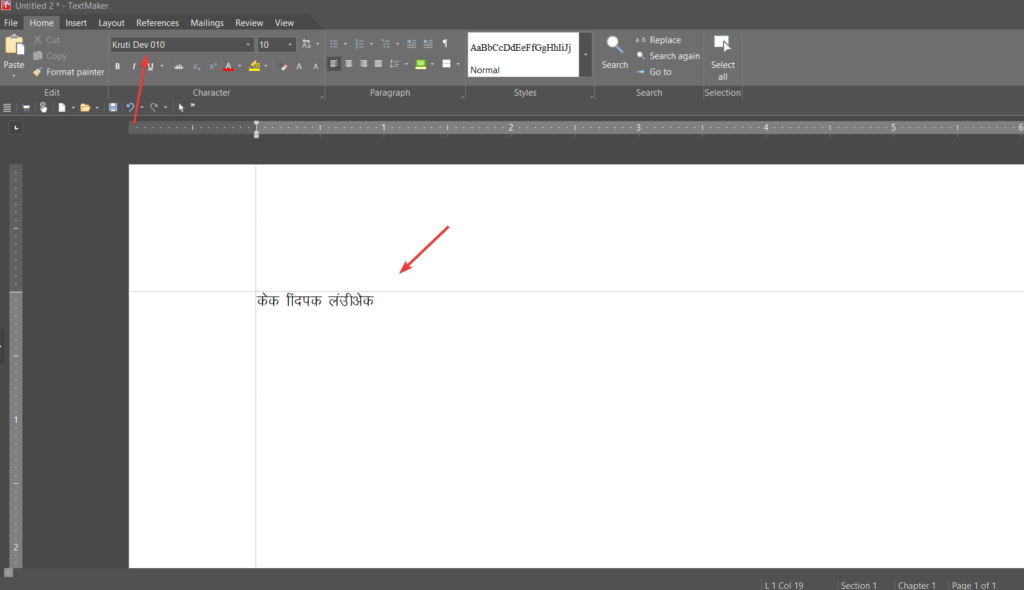This screenshot has width=1024, height=590.
Task: Click the tab stop type selector
Action: (x=16, y=127)
